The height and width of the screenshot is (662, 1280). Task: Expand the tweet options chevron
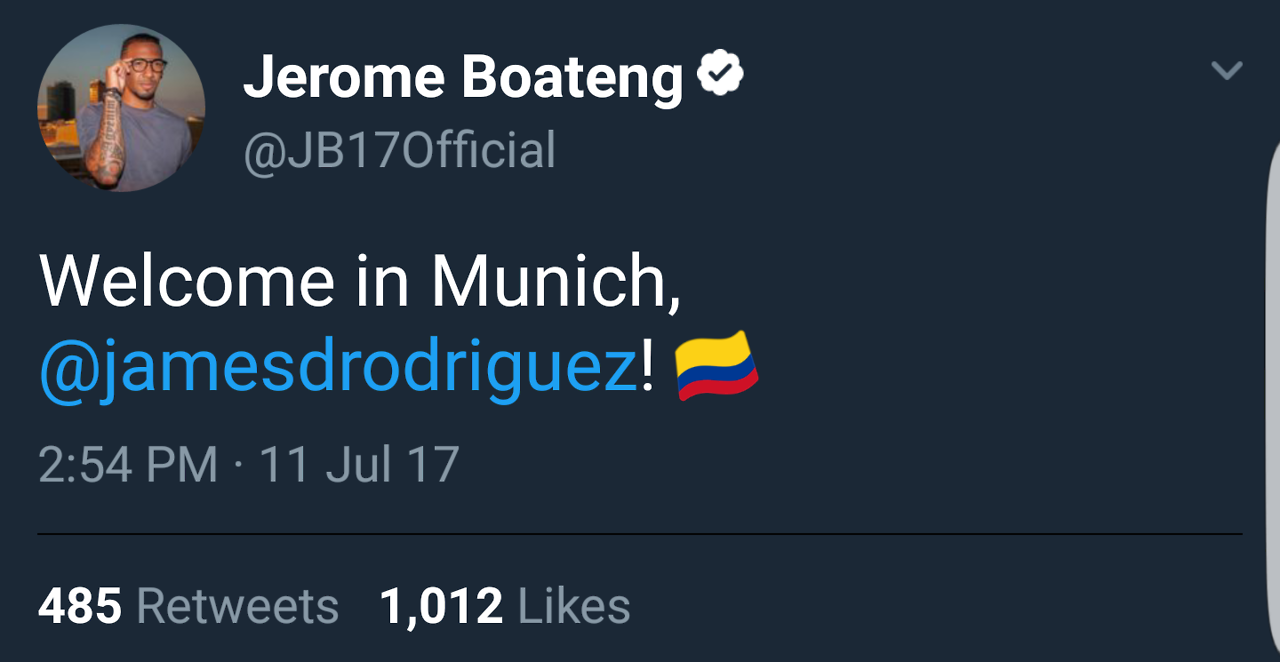tap(1226, 70)
